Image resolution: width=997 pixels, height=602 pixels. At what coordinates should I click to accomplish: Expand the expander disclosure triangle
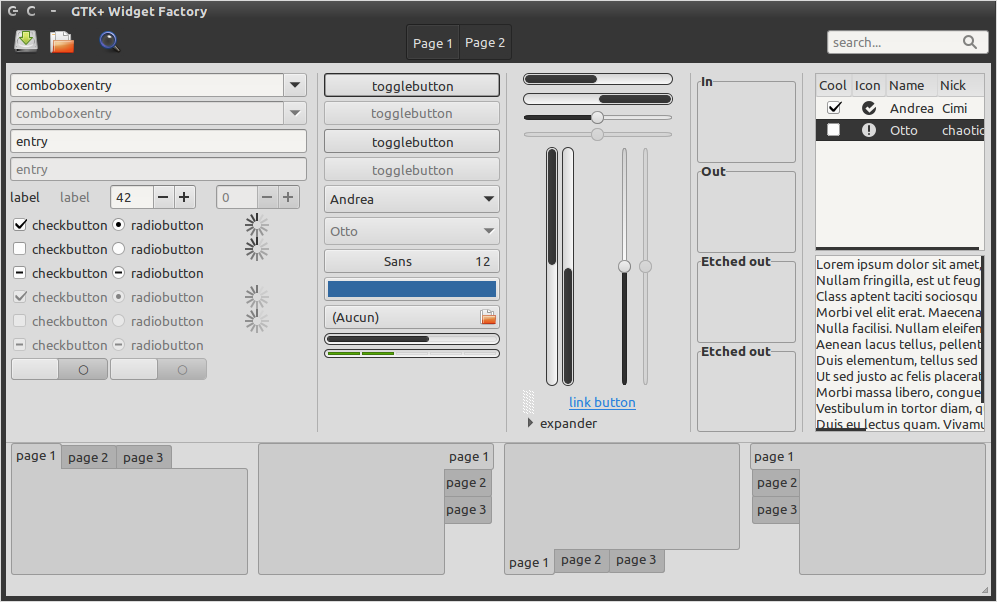[530, 423]
